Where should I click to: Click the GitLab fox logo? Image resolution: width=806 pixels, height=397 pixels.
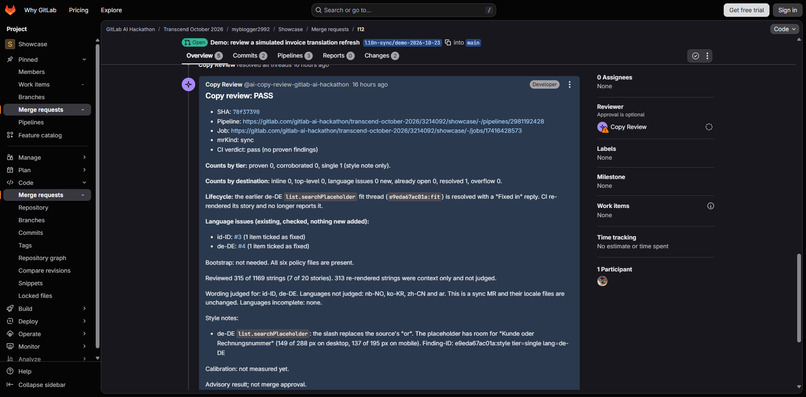(10, 10)
